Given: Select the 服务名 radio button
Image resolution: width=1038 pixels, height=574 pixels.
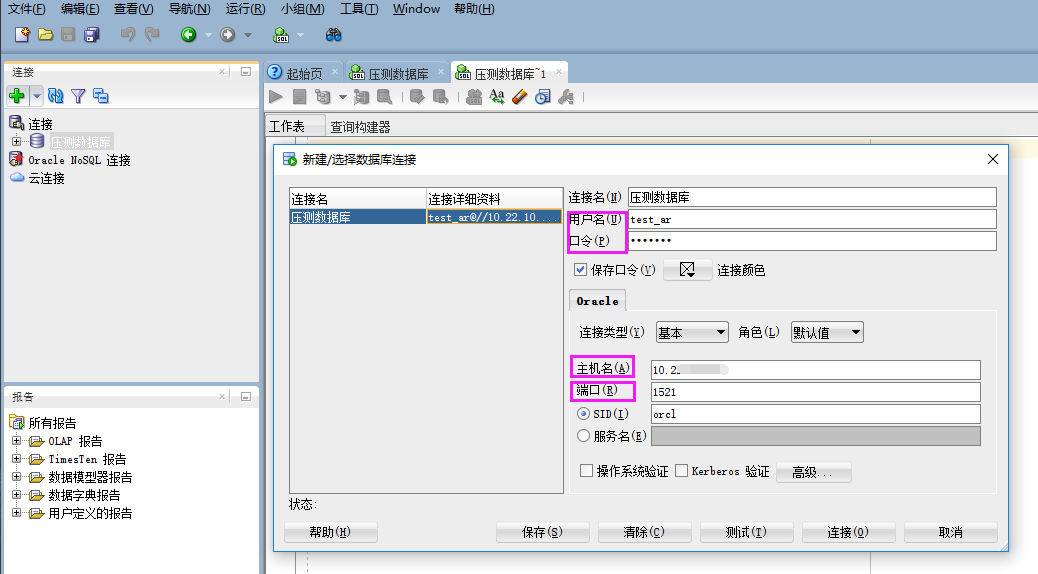Looking at the screenshot, I should (584, 436).
